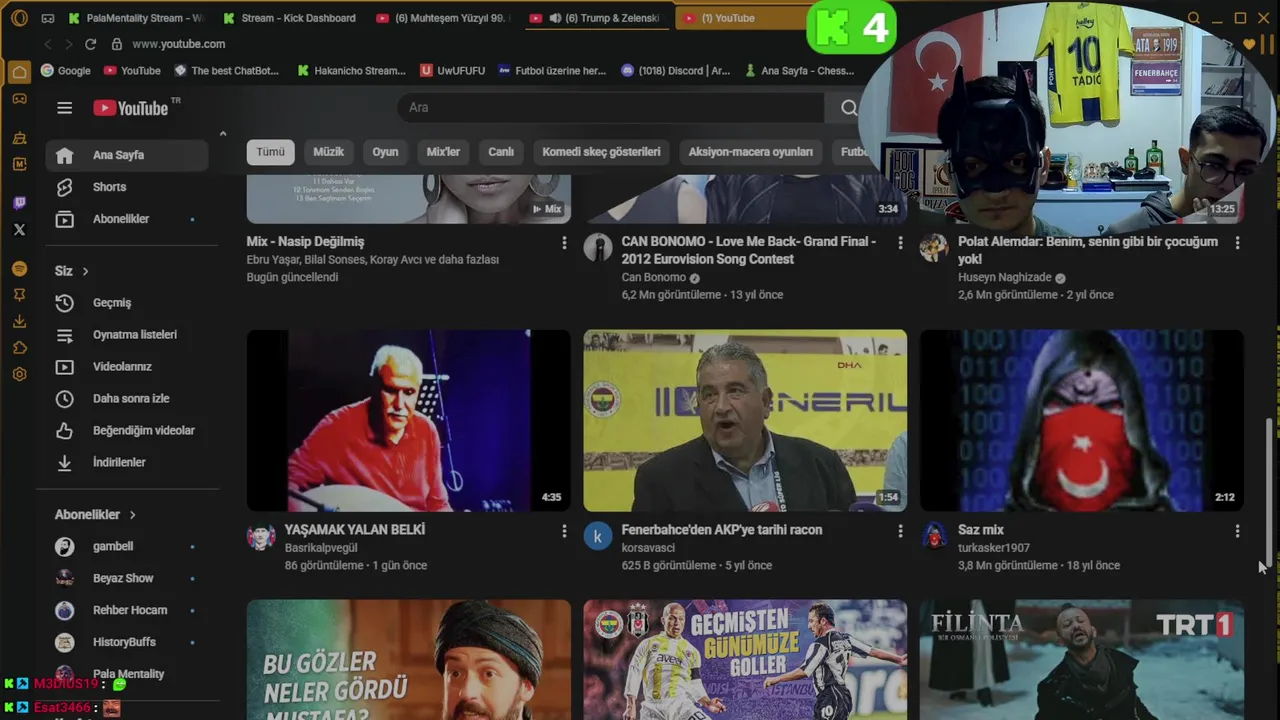Viewport: 1280px width, 720px height.
Task: Select the Komedi skeç gösterileri chip
Action: (601, 152)
